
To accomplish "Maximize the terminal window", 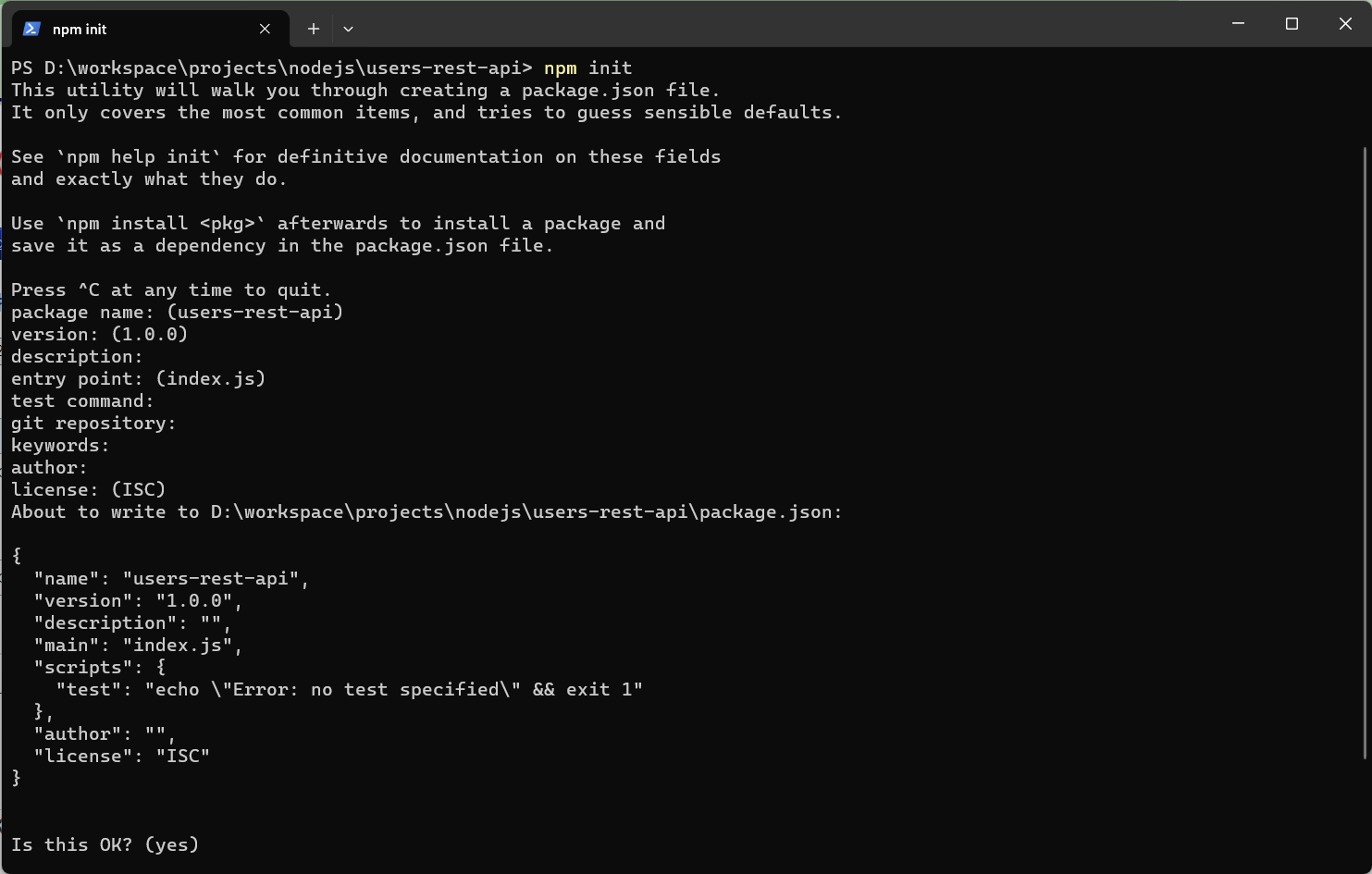I will 1292,24.
